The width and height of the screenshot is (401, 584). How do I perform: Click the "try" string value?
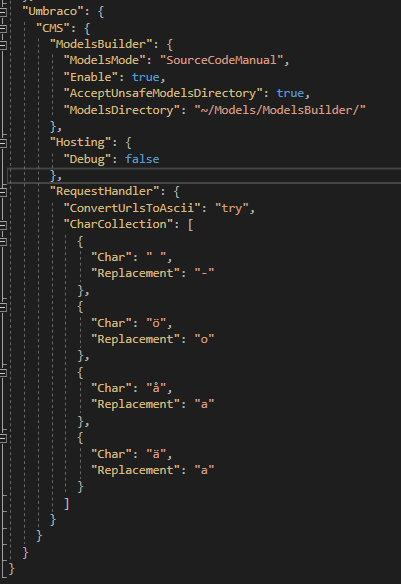pos(232,208)
